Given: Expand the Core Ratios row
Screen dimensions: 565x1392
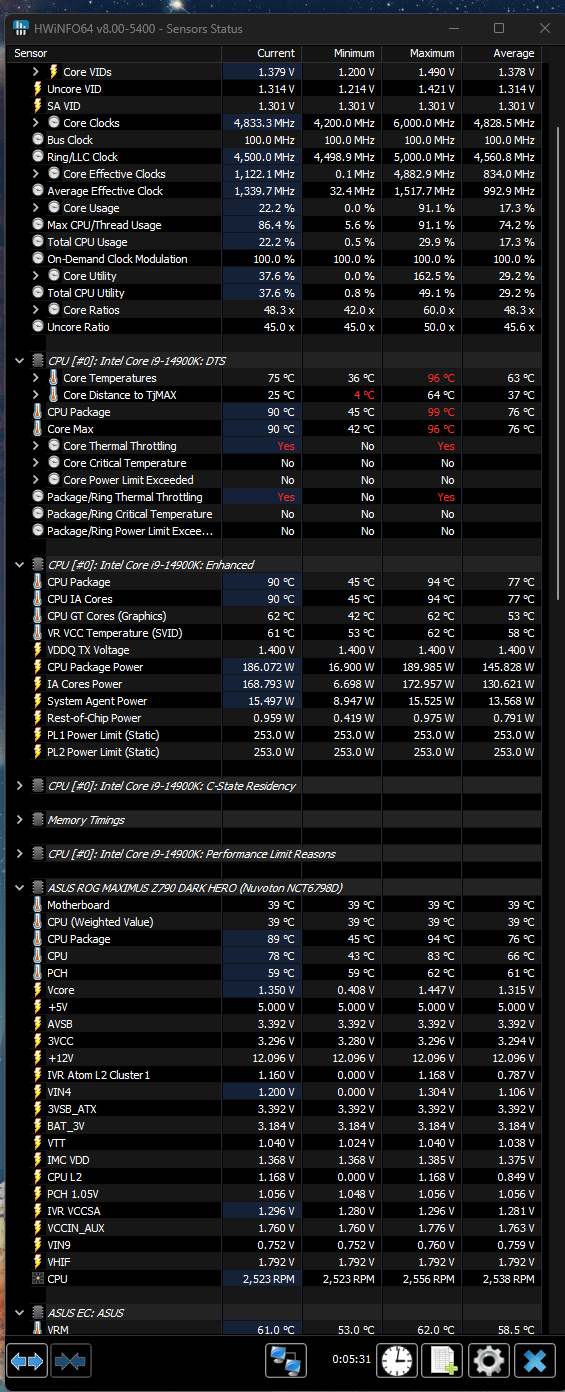Looking at the screenshot, I should pyautogui.click(x=36, y=310).
